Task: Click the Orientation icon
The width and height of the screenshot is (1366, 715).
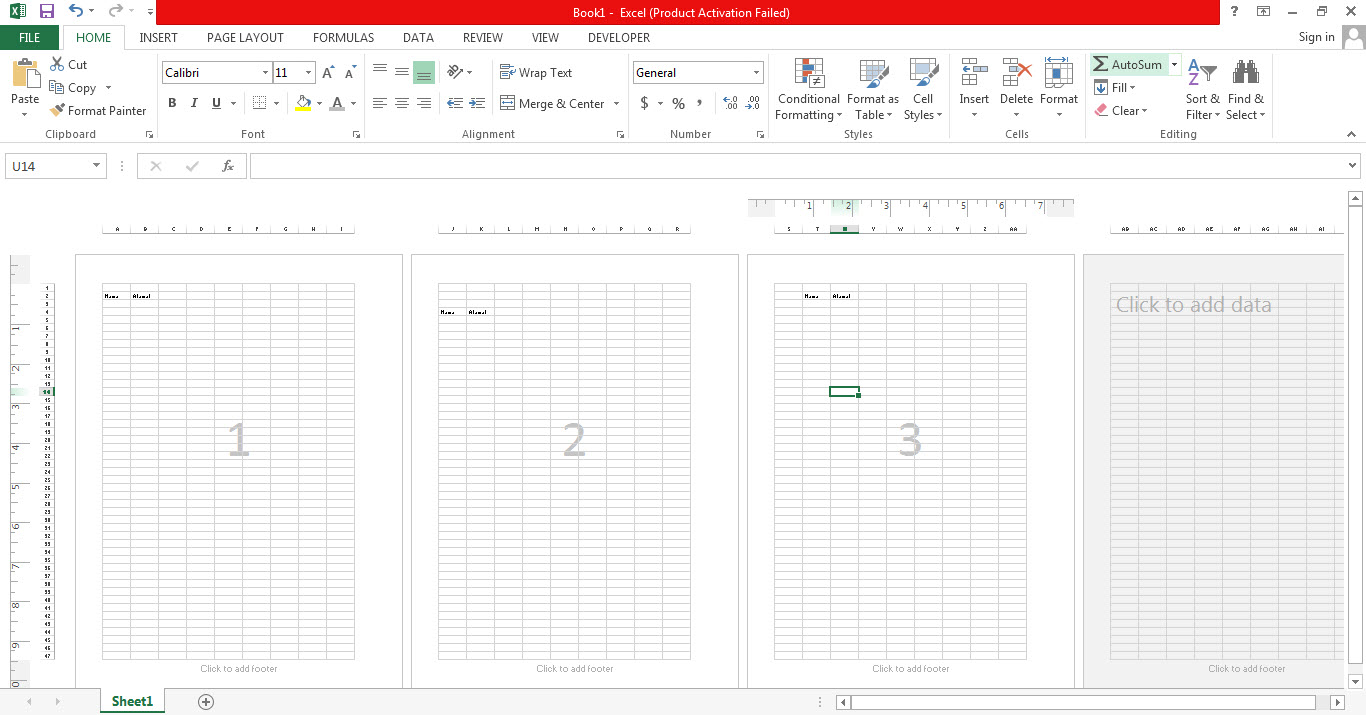Action: click(455, 72)
